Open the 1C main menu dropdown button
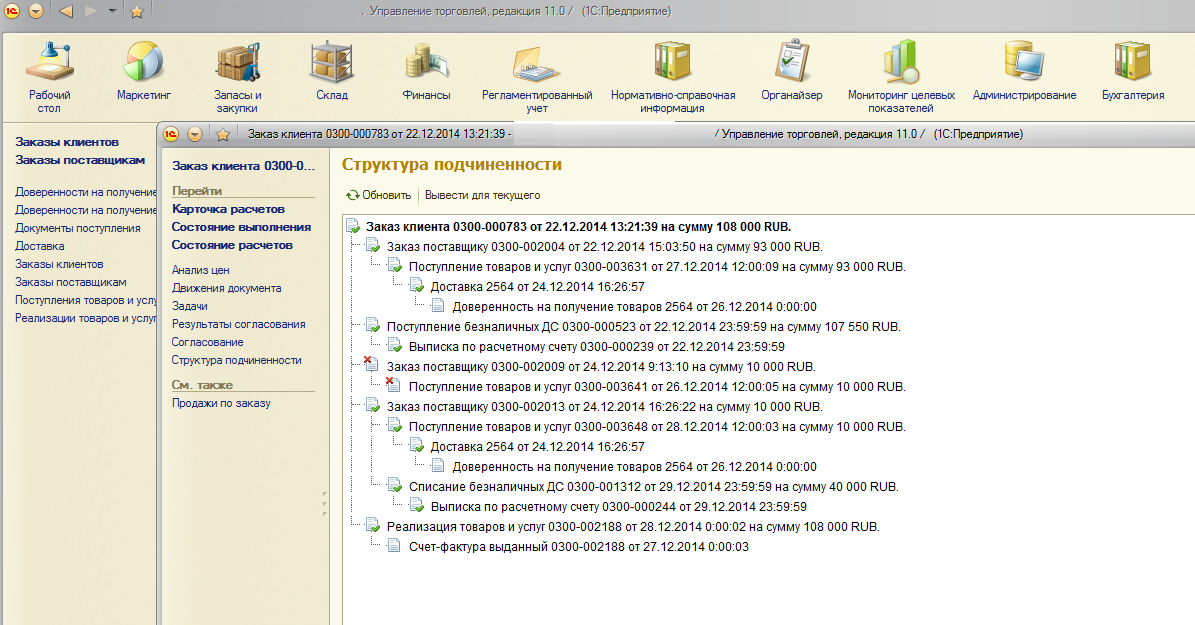The width and height of the screenshot is (1195, 625). [36, 12]
